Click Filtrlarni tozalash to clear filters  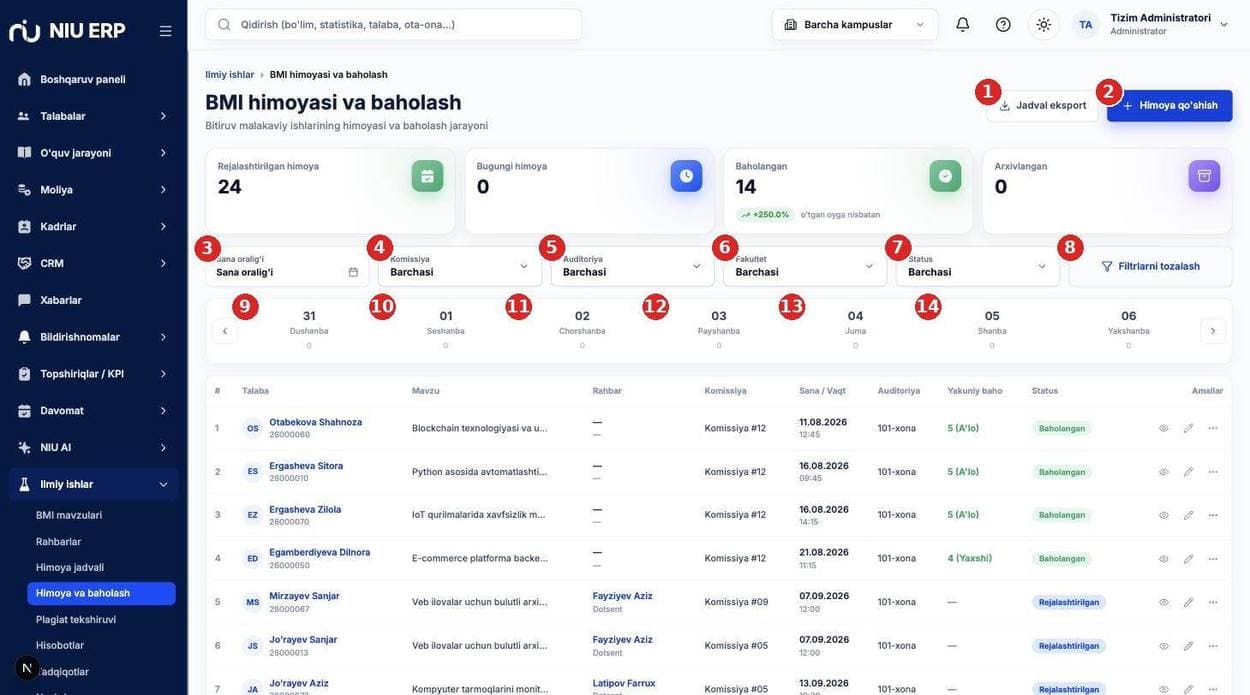pos(1151,267)
